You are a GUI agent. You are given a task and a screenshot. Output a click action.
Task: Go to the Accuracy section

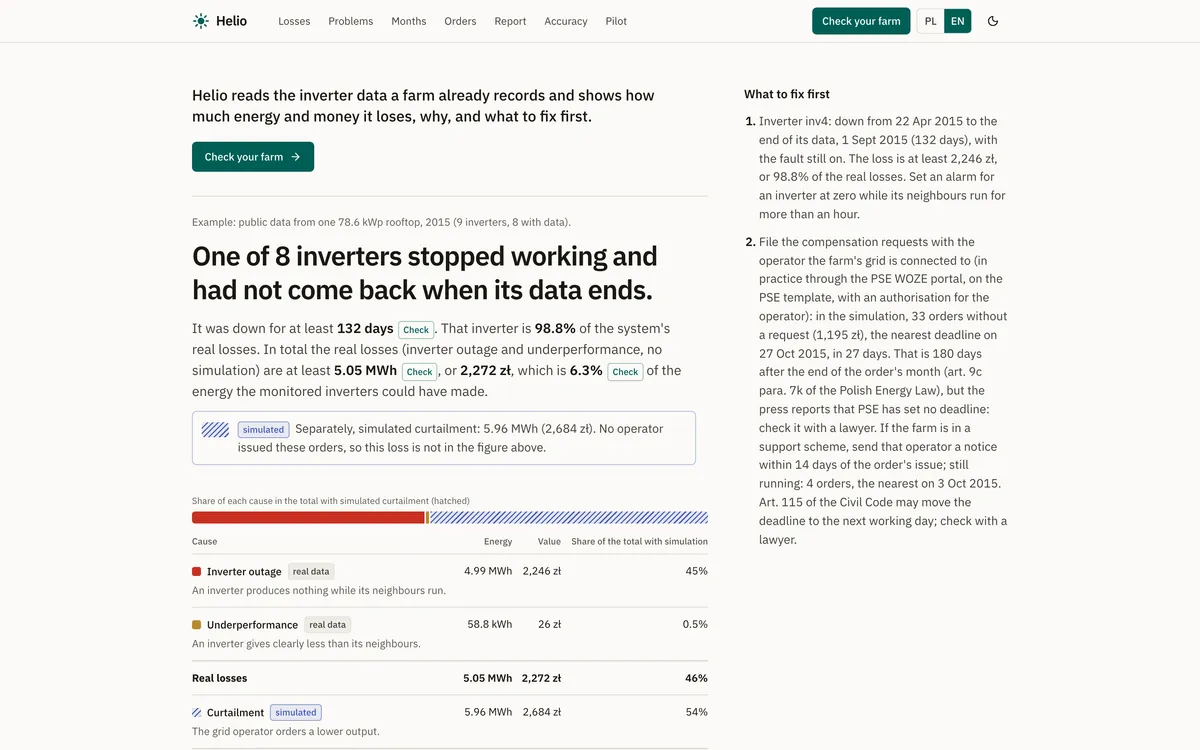pos(566,21)
